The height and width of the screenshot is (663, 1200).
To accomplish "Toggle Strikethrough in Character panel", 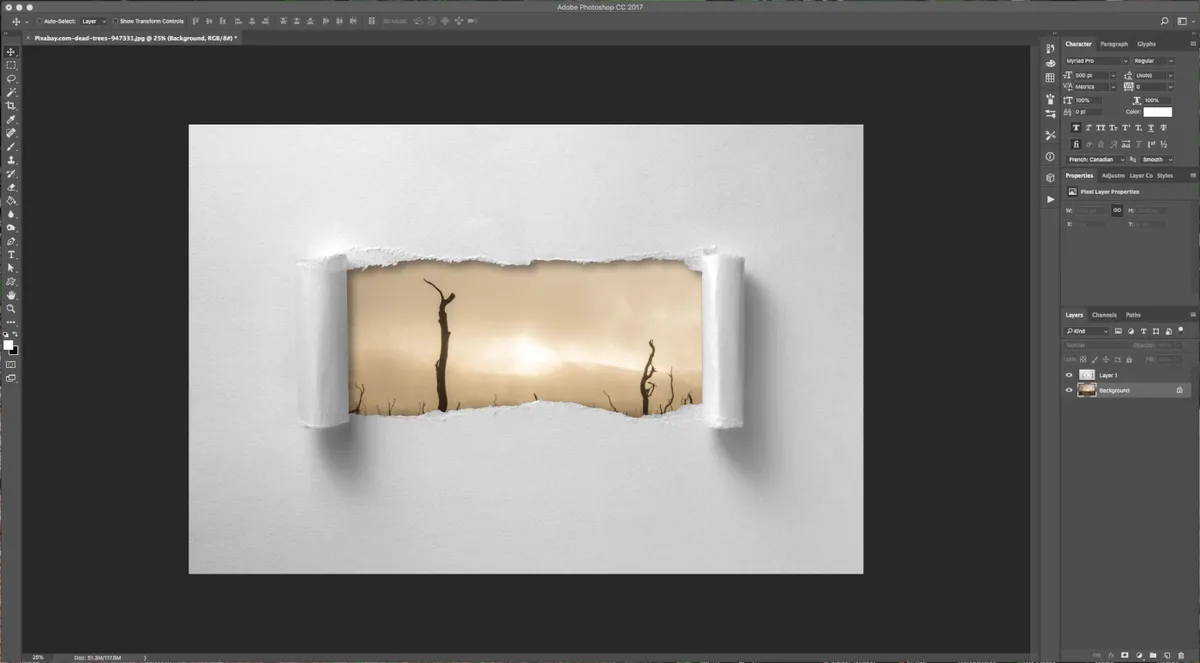I will [x=1164, y=128].
